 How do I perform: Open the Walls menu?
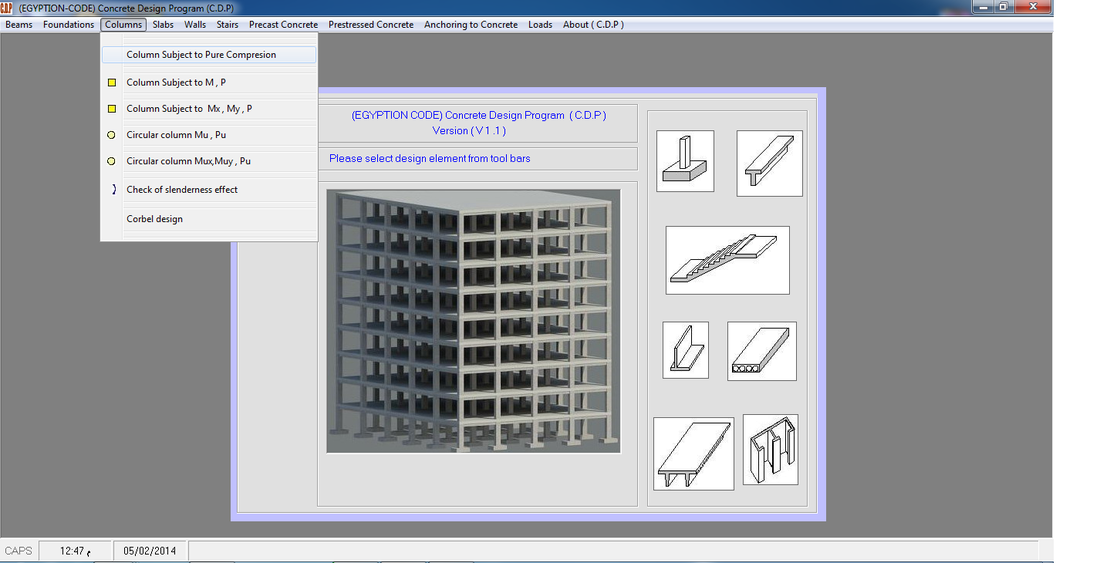pos(195,25)
